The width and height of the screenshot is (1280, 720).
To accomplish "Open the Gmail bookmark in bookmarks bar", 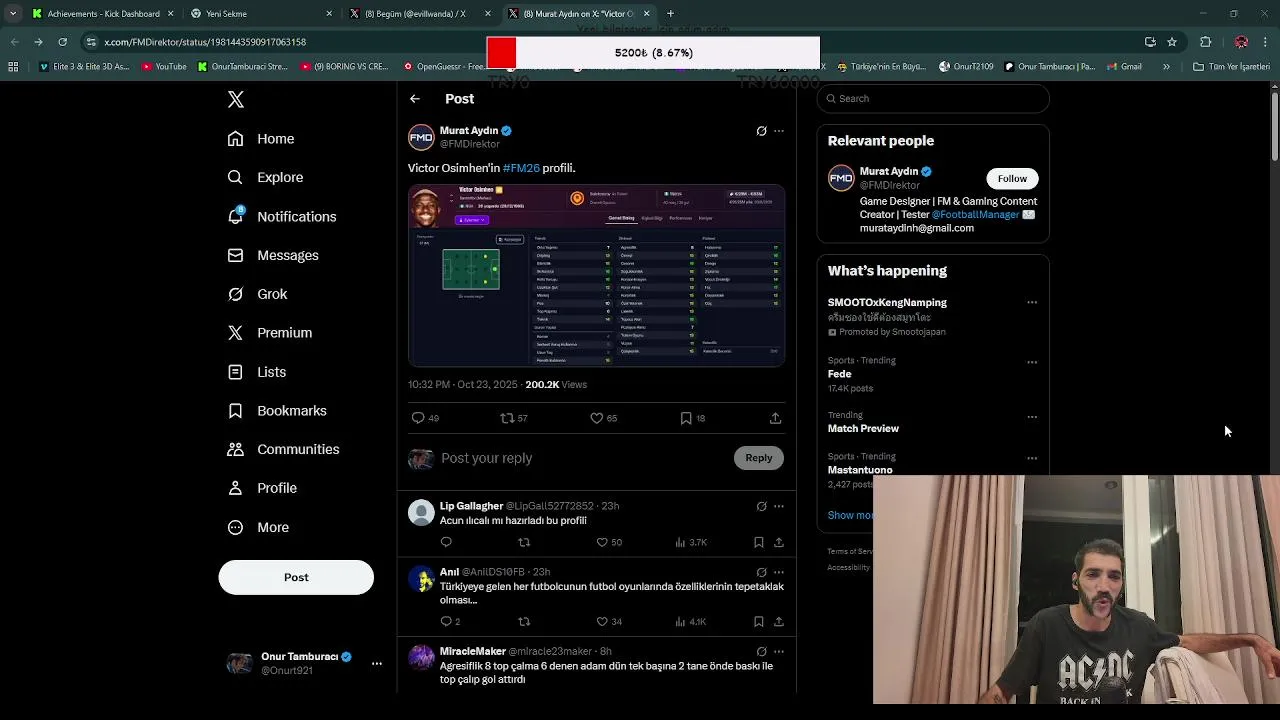I will click(1125, 67).
